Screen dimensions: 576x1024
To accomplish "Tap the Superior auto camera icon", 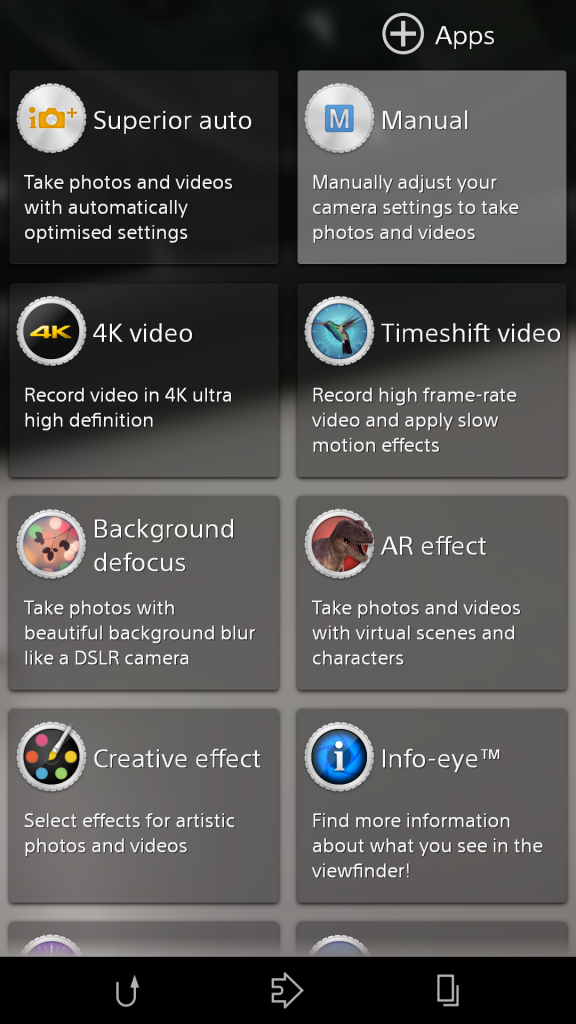I will coord(51,118).
